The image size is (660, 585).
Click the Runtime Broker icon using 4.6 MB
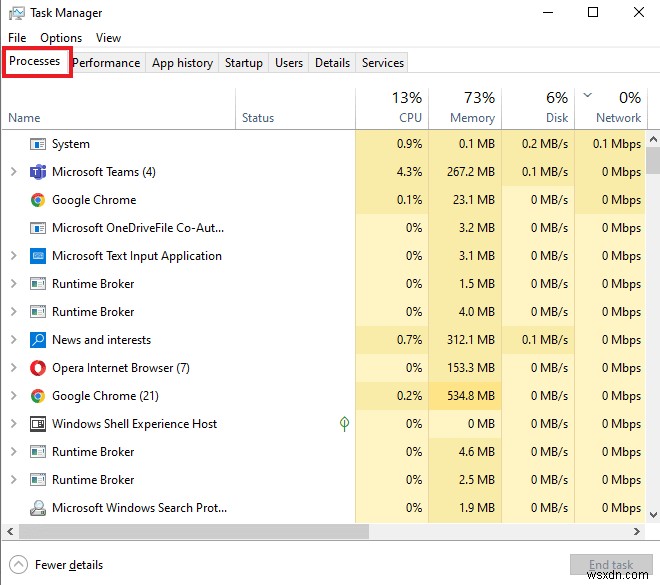tap(38, 452)
